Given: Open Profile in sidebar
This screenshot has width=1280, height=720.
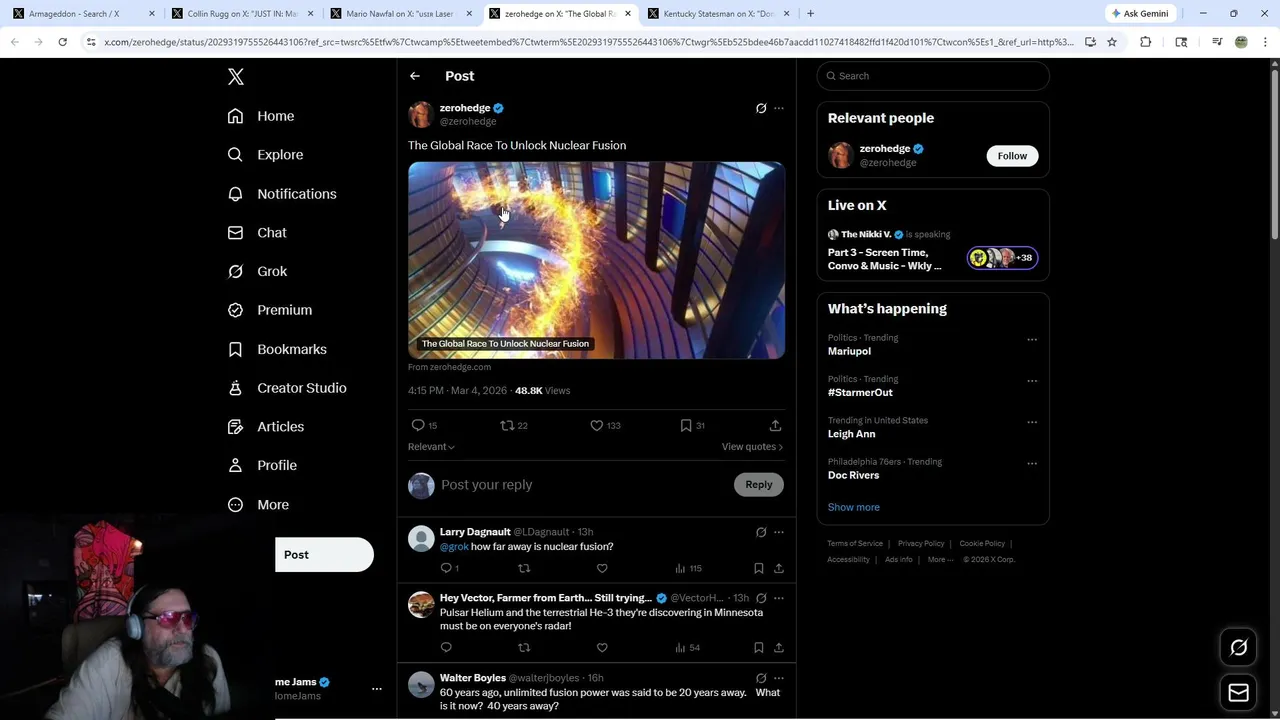Looking at the screenshot, I should (x=262, y=466).
